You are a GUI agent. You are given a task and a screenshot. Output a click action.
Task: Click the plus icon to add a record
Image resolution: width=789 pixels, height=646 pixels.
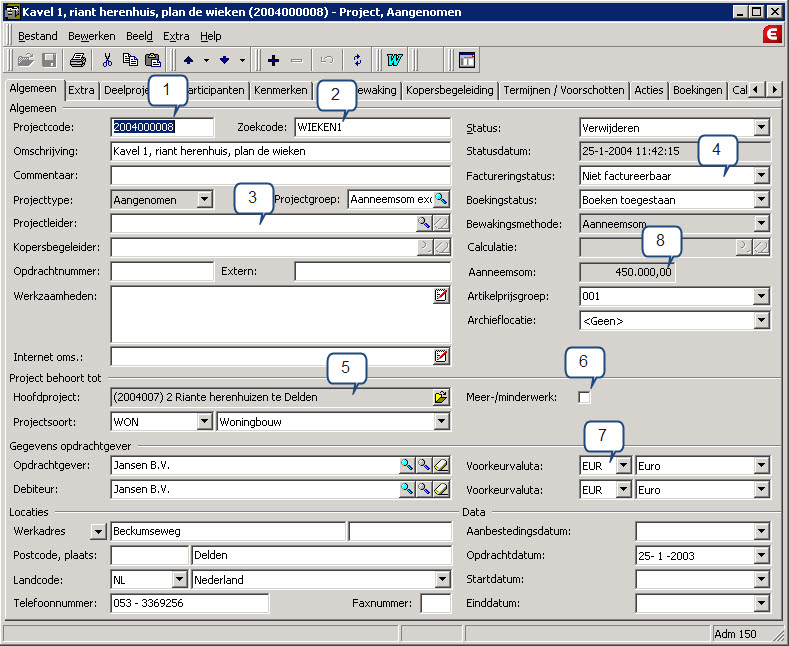273,60
